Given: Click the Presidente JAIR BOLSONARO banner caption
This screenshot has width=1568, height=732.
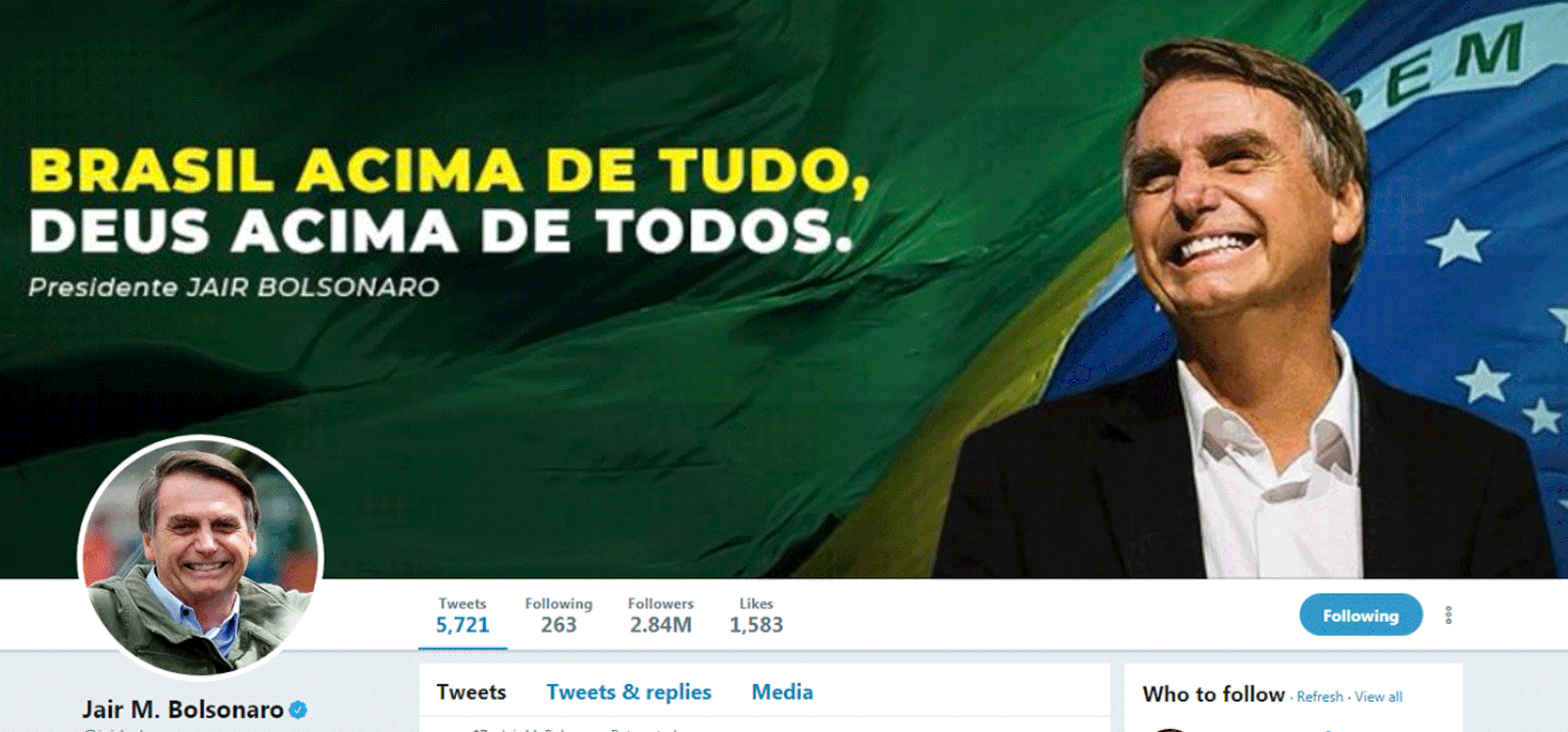Looking at the screenshot, I should tap(233, 287).
